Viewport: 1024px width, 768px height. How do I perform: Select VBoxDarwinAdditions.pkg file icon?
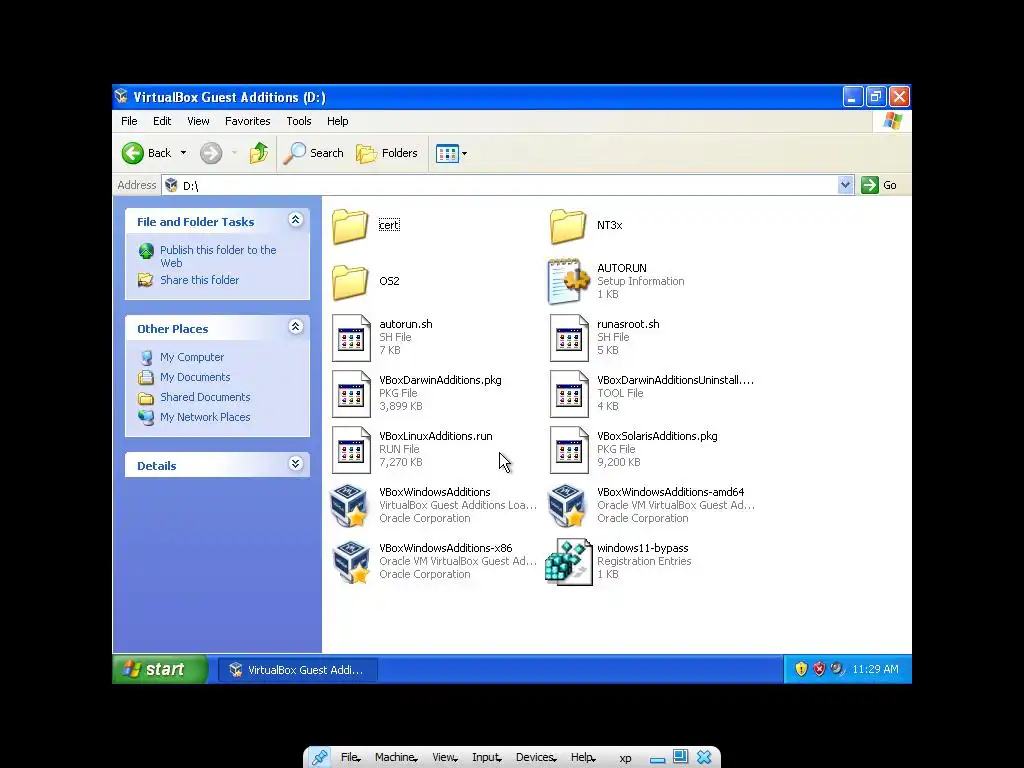[351, 394]
